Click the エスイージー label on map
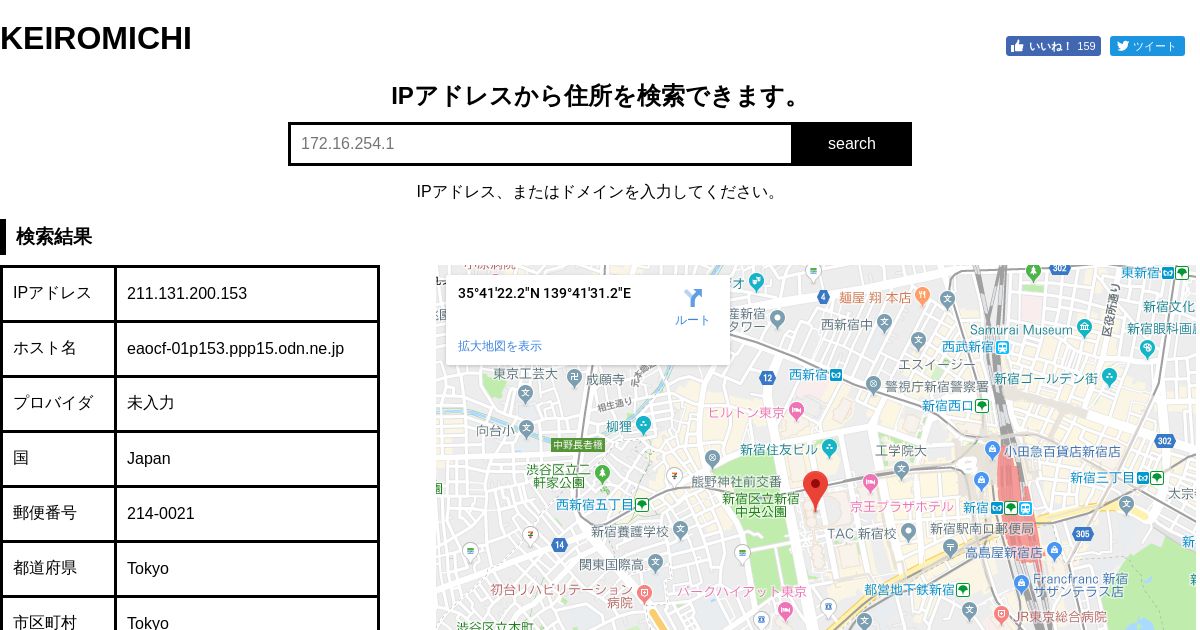1200x630 pixels. pos(936,364)
